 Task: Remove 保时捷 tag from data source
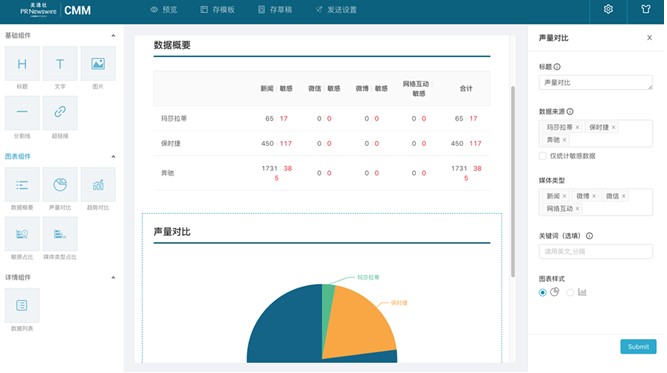point(613,127)
